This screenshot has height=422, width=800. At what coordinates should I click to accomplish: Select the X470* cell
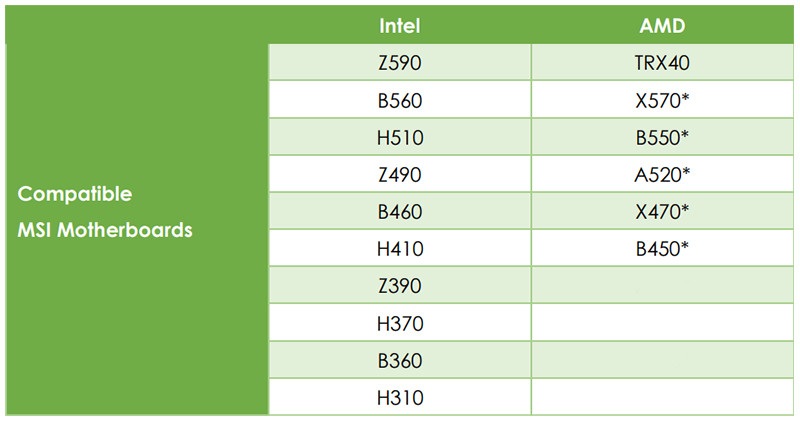point(662,211)
